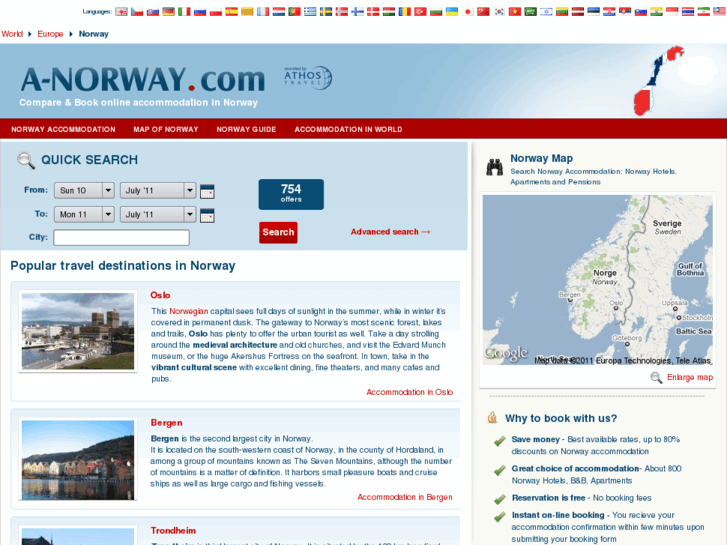The image size is (727, 545).
Task: Click the Bergen waterfront photo thumbnail
Action: point(78,460)
